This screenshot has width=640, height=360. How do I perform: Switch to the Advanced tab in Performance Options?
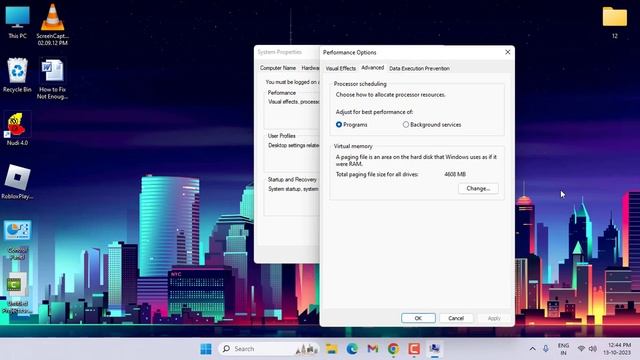click(x=372, y=68)
